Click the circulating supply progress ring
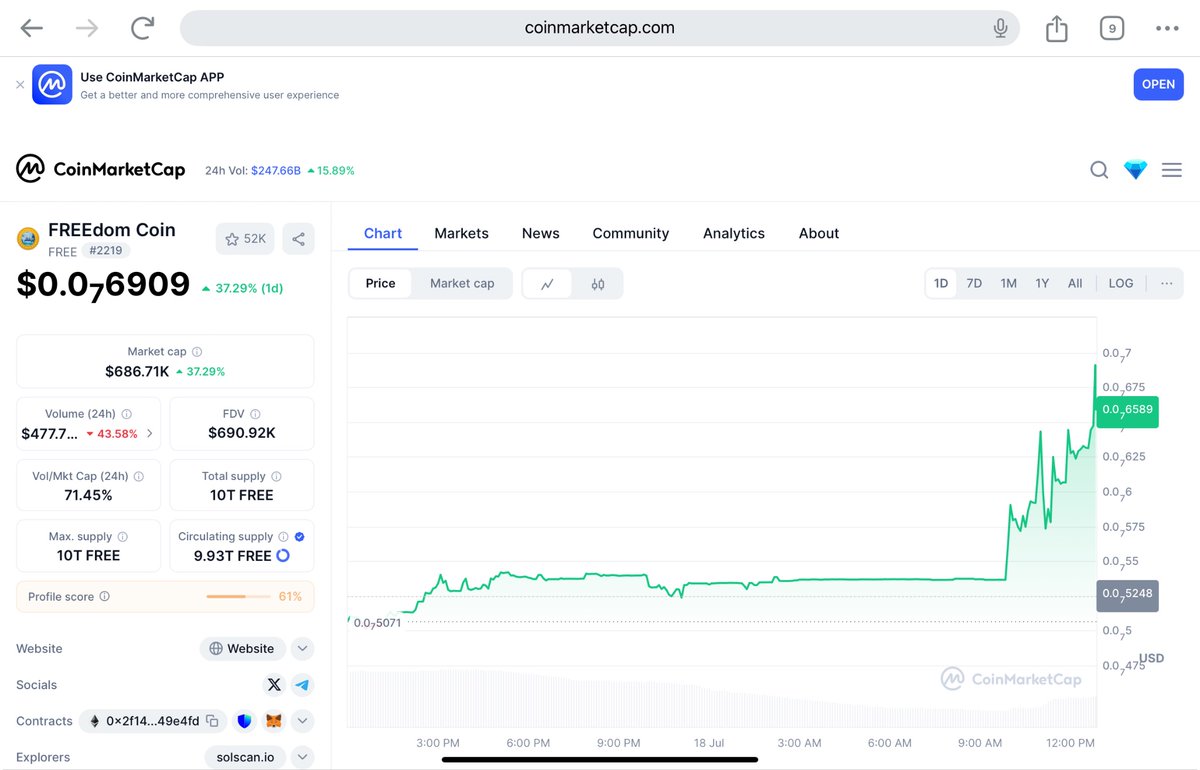This screenshot has width=1200, height=770. click(x=283, y=555)
